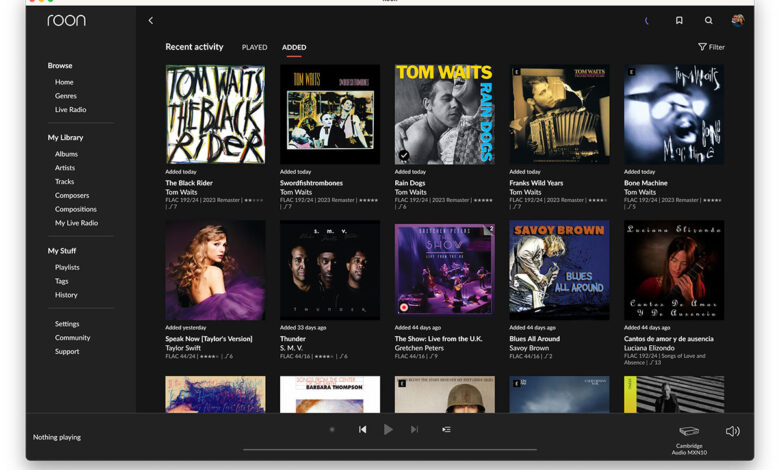Skip to next track
This screenshot has height=470, width=780.
[414, 429]
